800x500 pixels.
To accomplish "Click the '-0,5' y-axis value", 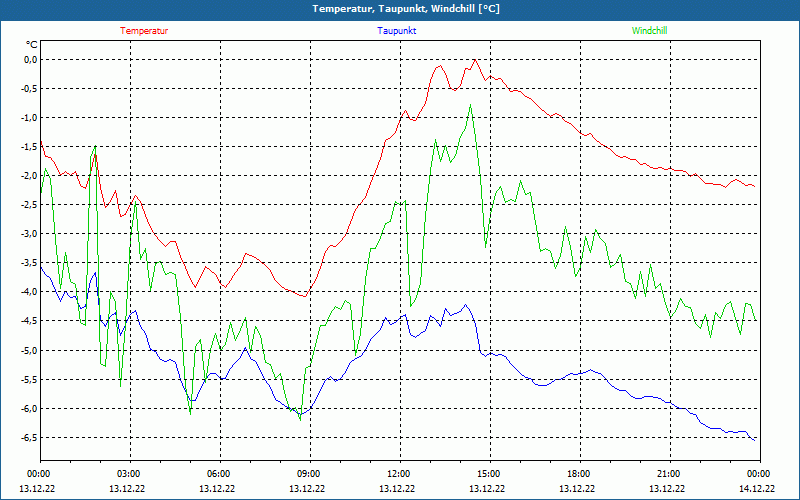I will click(x=30, y=89).
